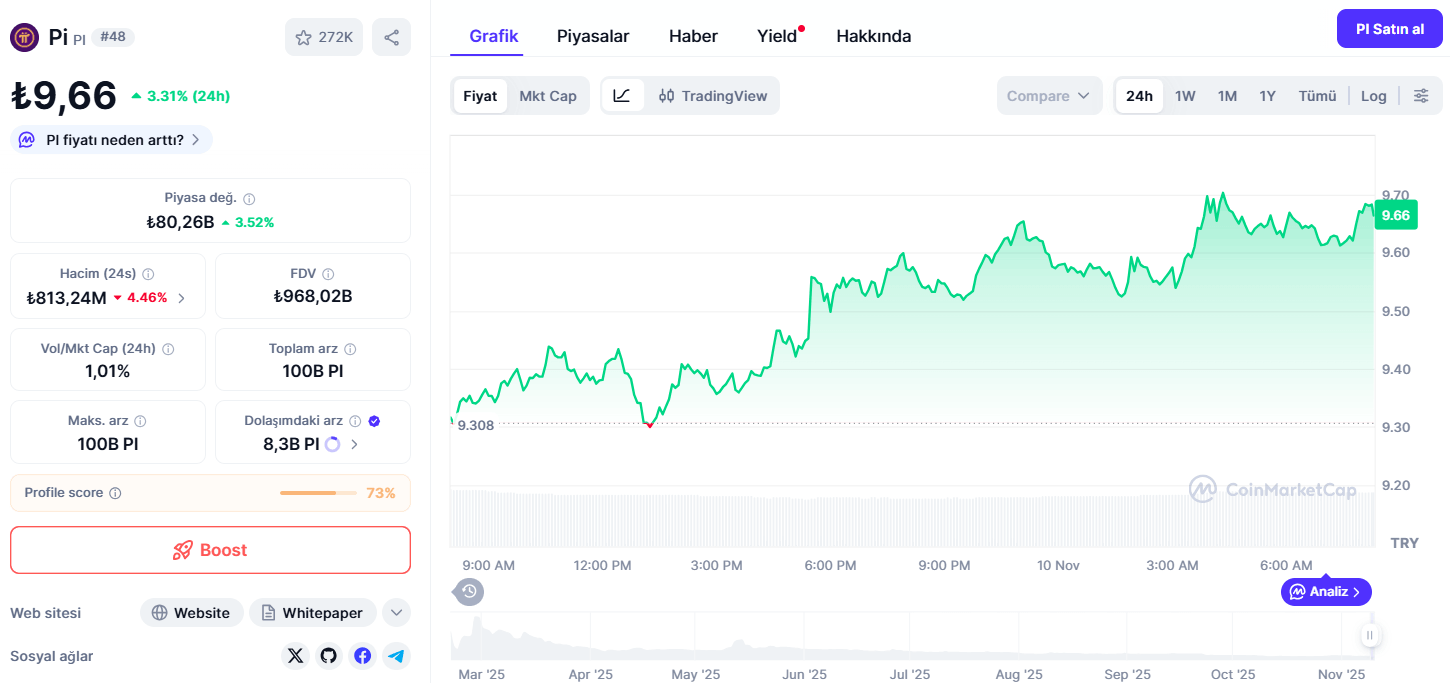The height and width of the screenshot is (683, 1450).
Task: Select Mkt Cap chart mode
Action: coord(548,96)
